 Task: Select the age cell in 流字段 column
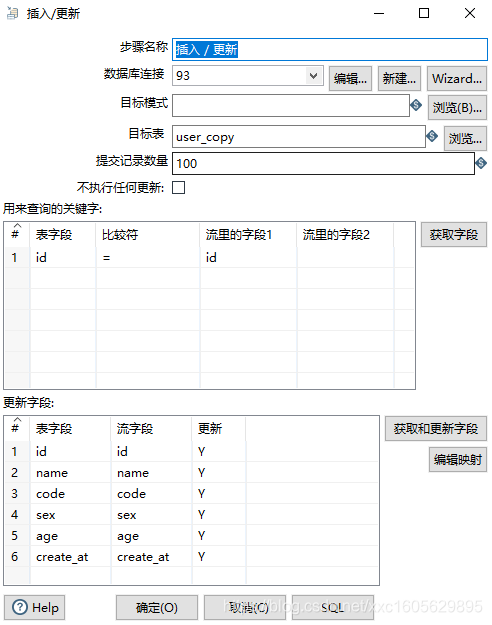[151, 536]
